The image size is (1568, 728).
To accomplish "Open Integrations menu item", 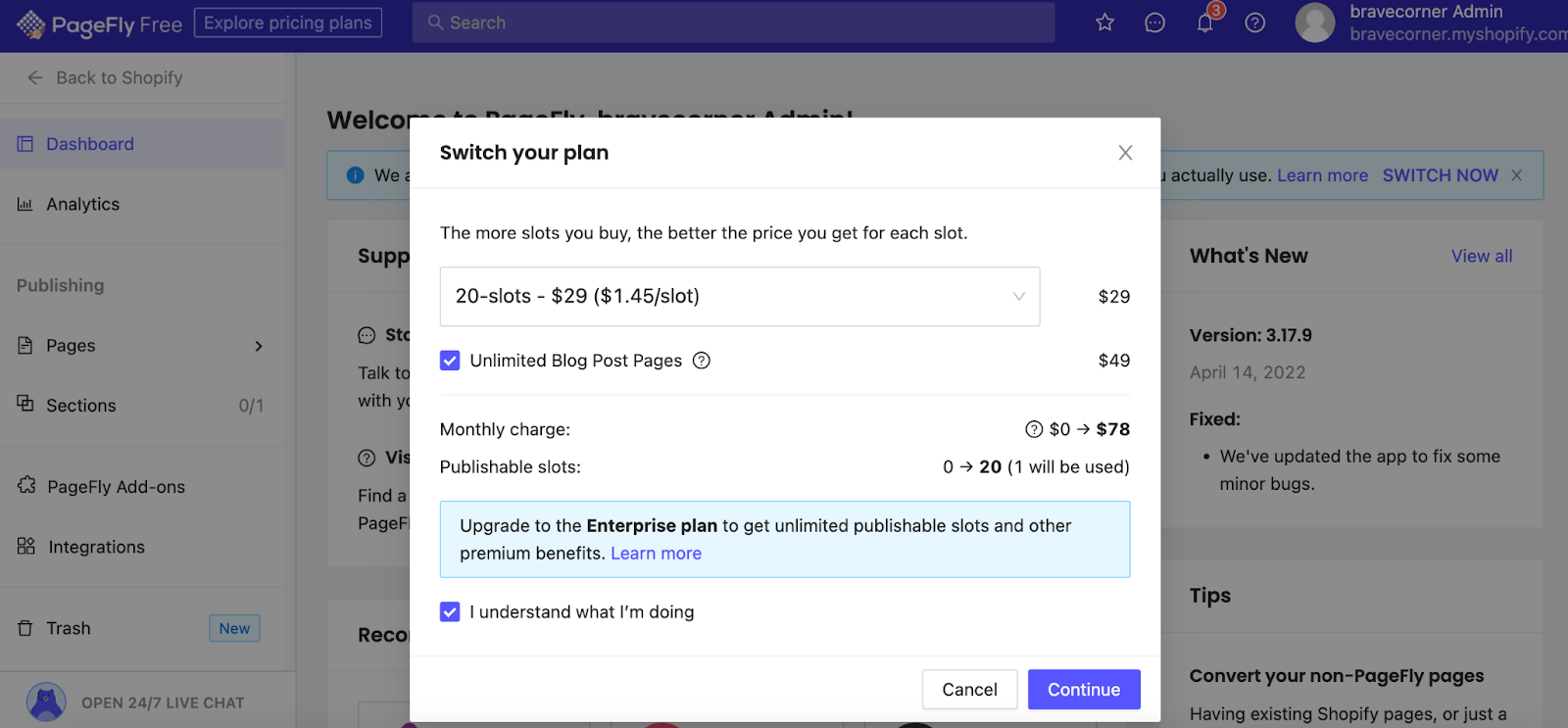I will point(143,547).
